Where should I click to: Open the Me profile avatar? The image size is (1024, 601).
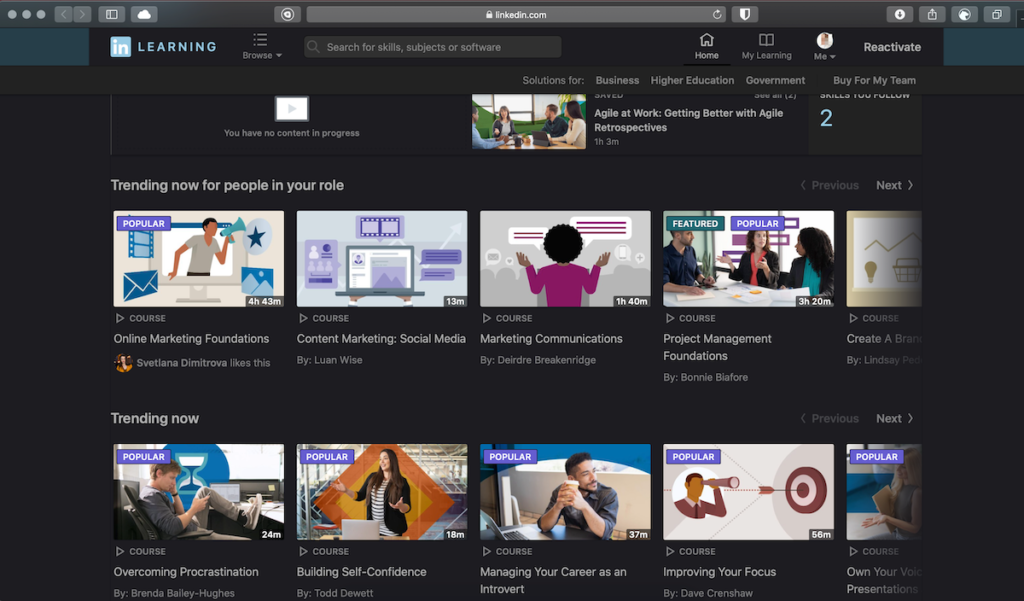click(822, 41)
